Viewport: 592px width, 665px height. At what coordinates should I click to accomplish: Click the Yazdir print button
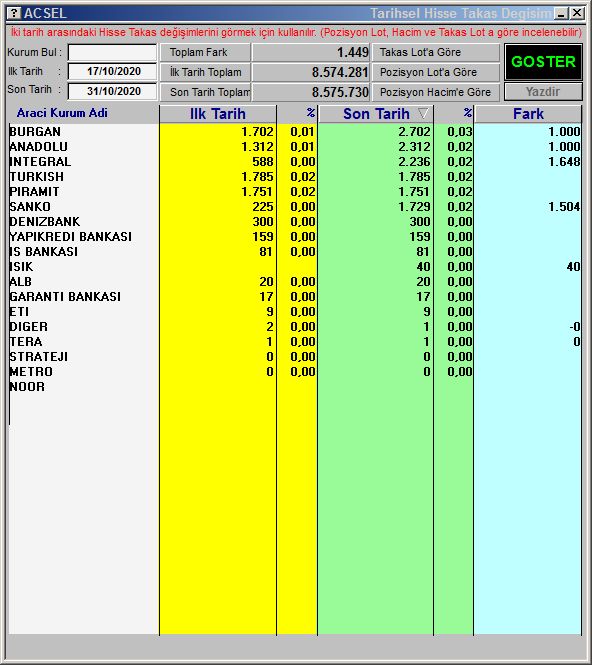(x=543, y=92)
